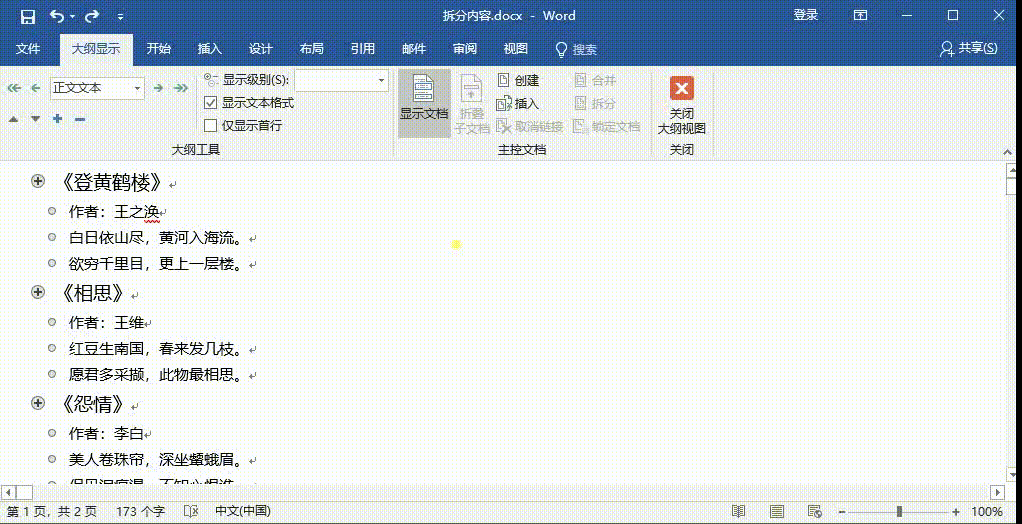Open the 审阅 tab
Screen dimensions: 1022x524
tap(464, 49)
